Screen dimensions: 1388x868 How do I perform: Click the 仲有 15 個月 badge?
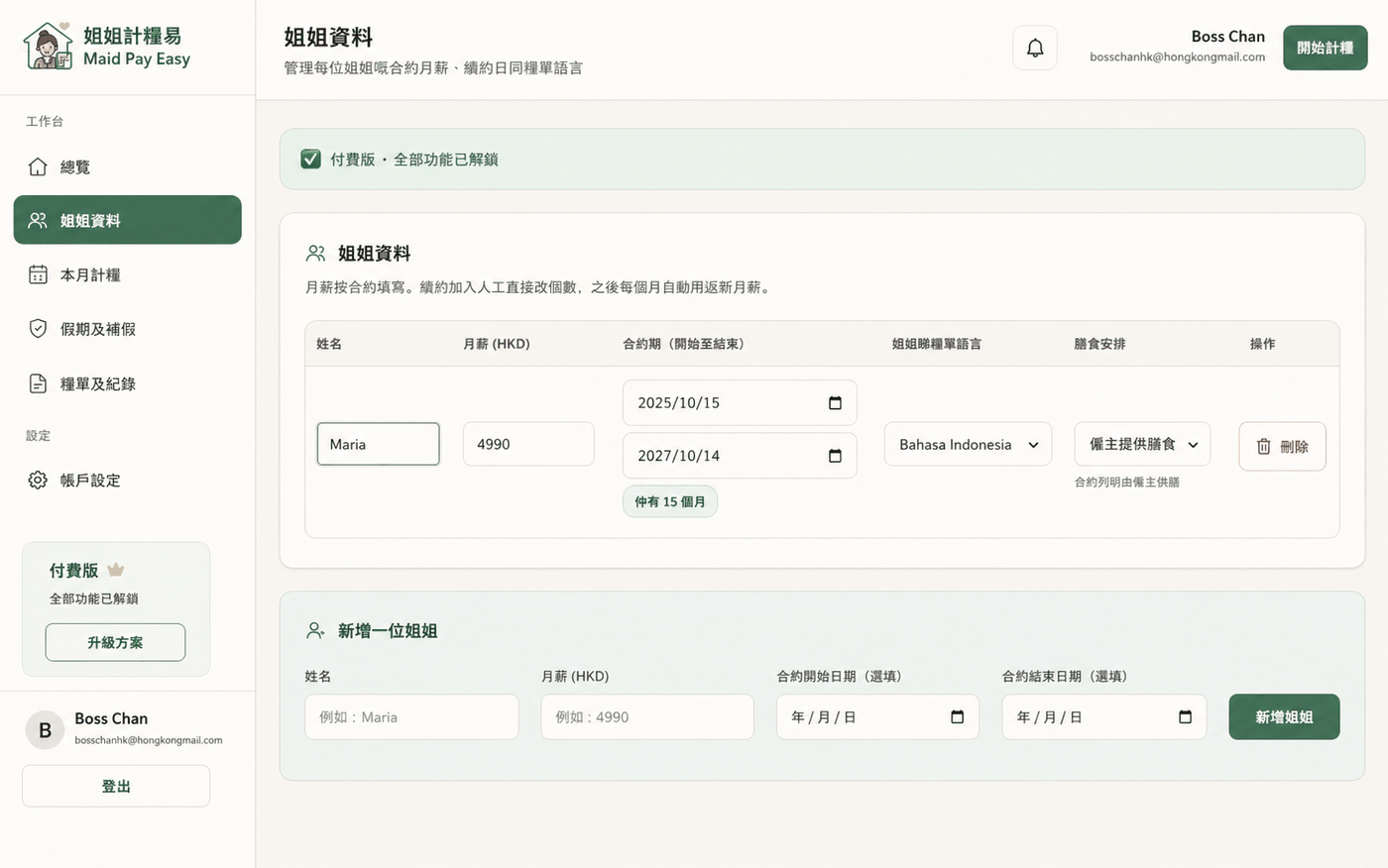[x=670, y=501]
